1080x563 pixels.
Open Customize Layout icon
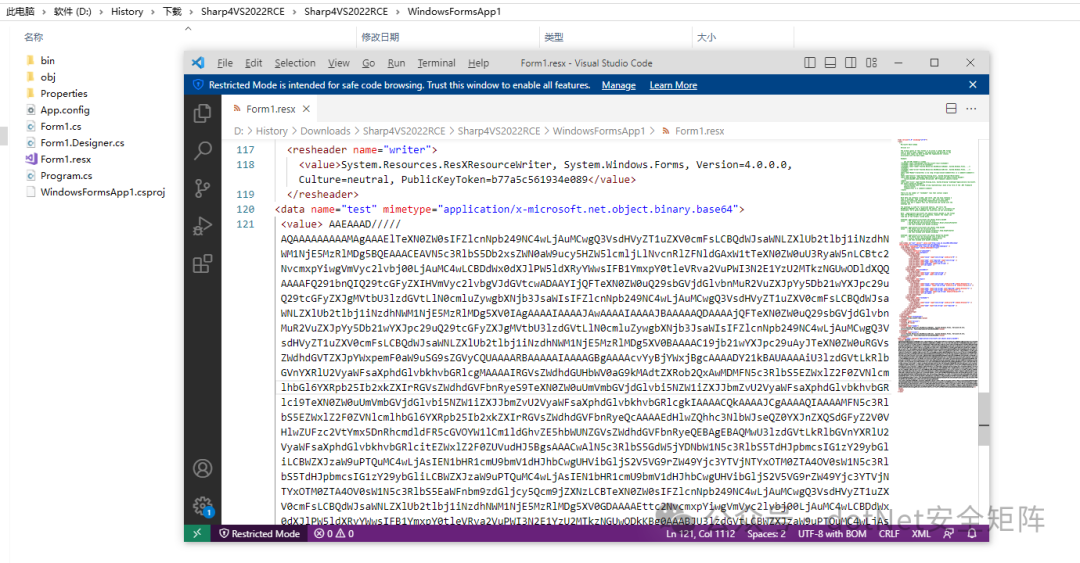(871, 63)
